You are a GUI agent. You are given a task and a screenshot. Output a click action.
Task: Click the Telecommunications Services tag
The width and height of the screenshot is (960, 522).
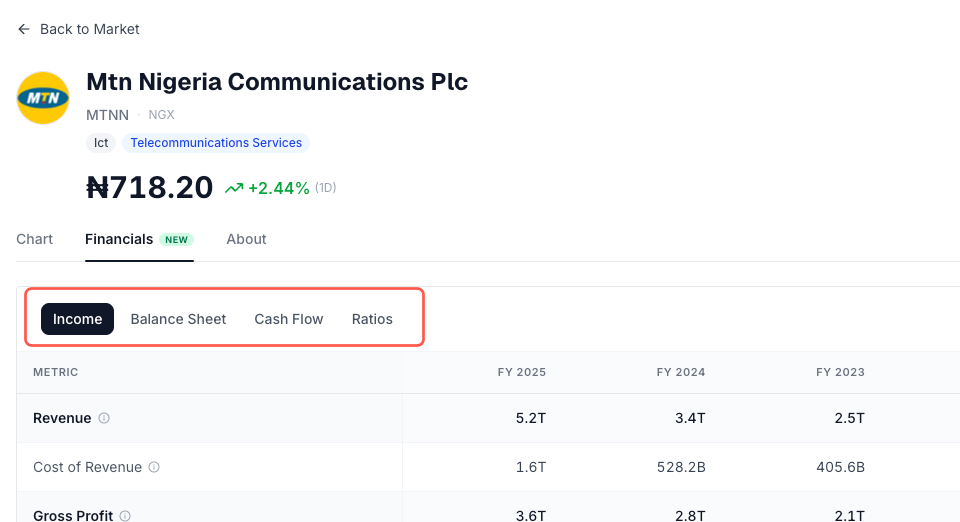click(x=216, y=143)
